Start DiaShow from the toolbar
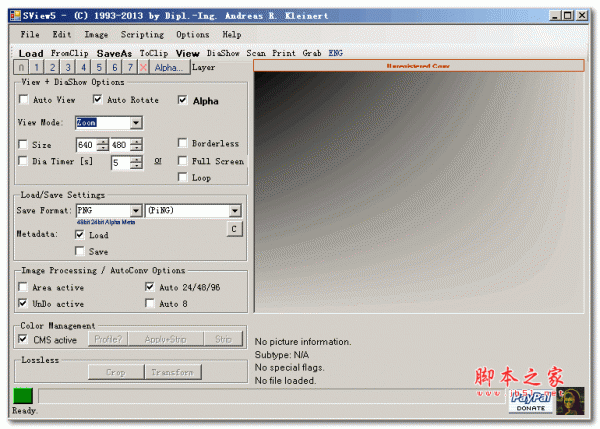This screenshot has width=600, height=429. point(223,53)
